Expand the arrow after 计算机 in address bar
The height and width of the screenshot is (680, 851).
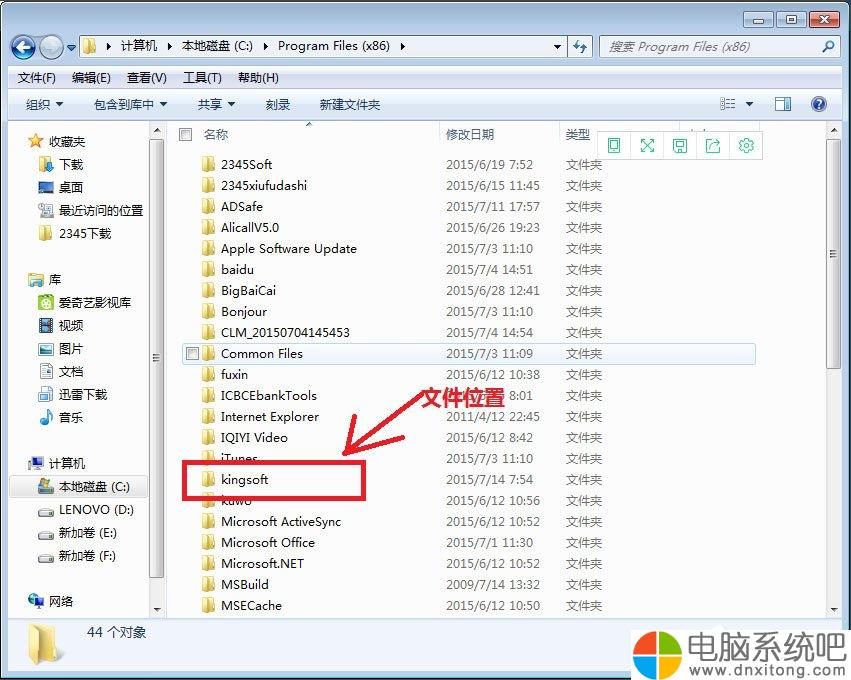[x=170, y=47]
